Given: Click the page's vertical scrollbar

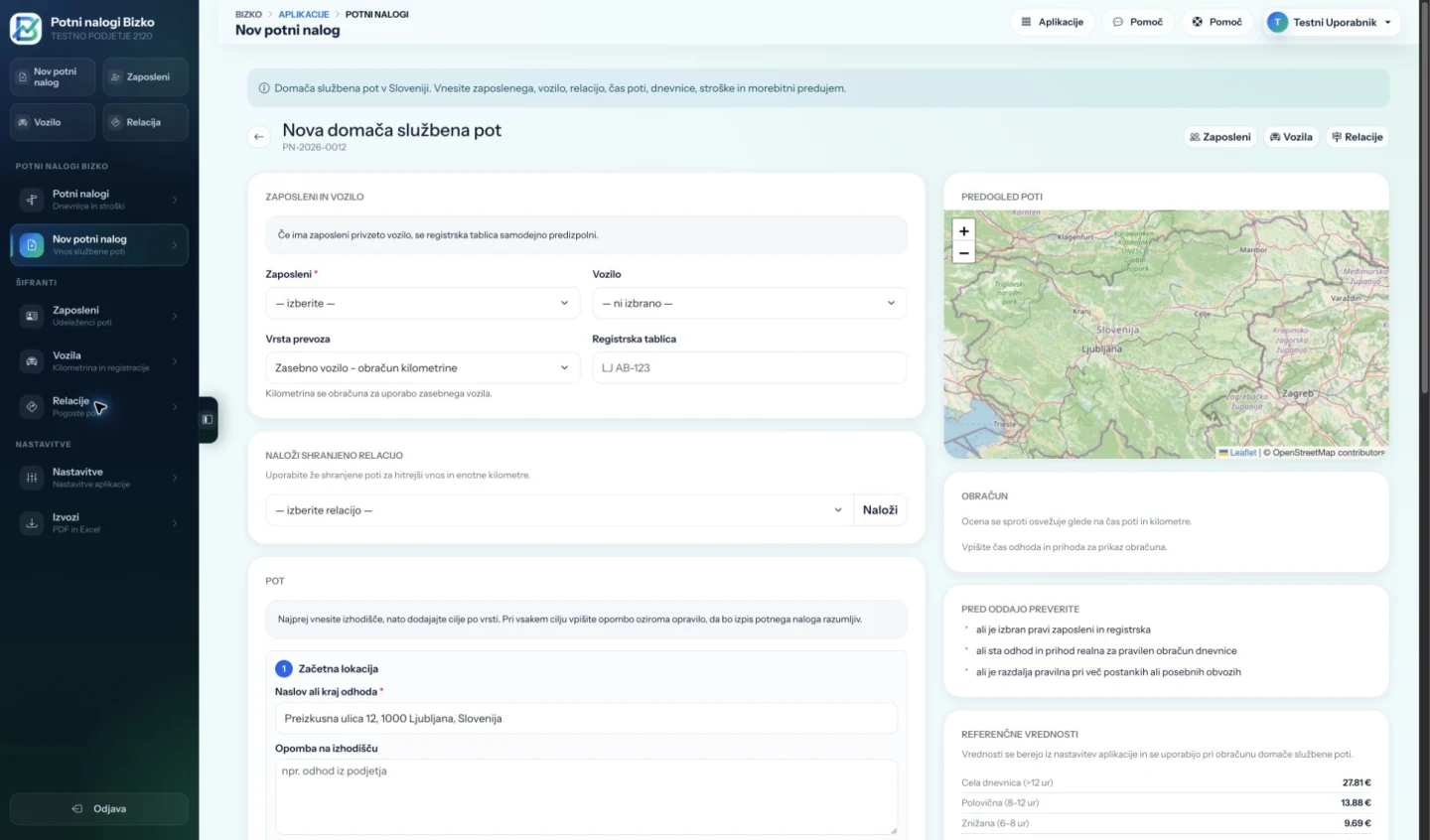Looking at the screenshot, I should pyautogui.click(x=1425, y=199).
